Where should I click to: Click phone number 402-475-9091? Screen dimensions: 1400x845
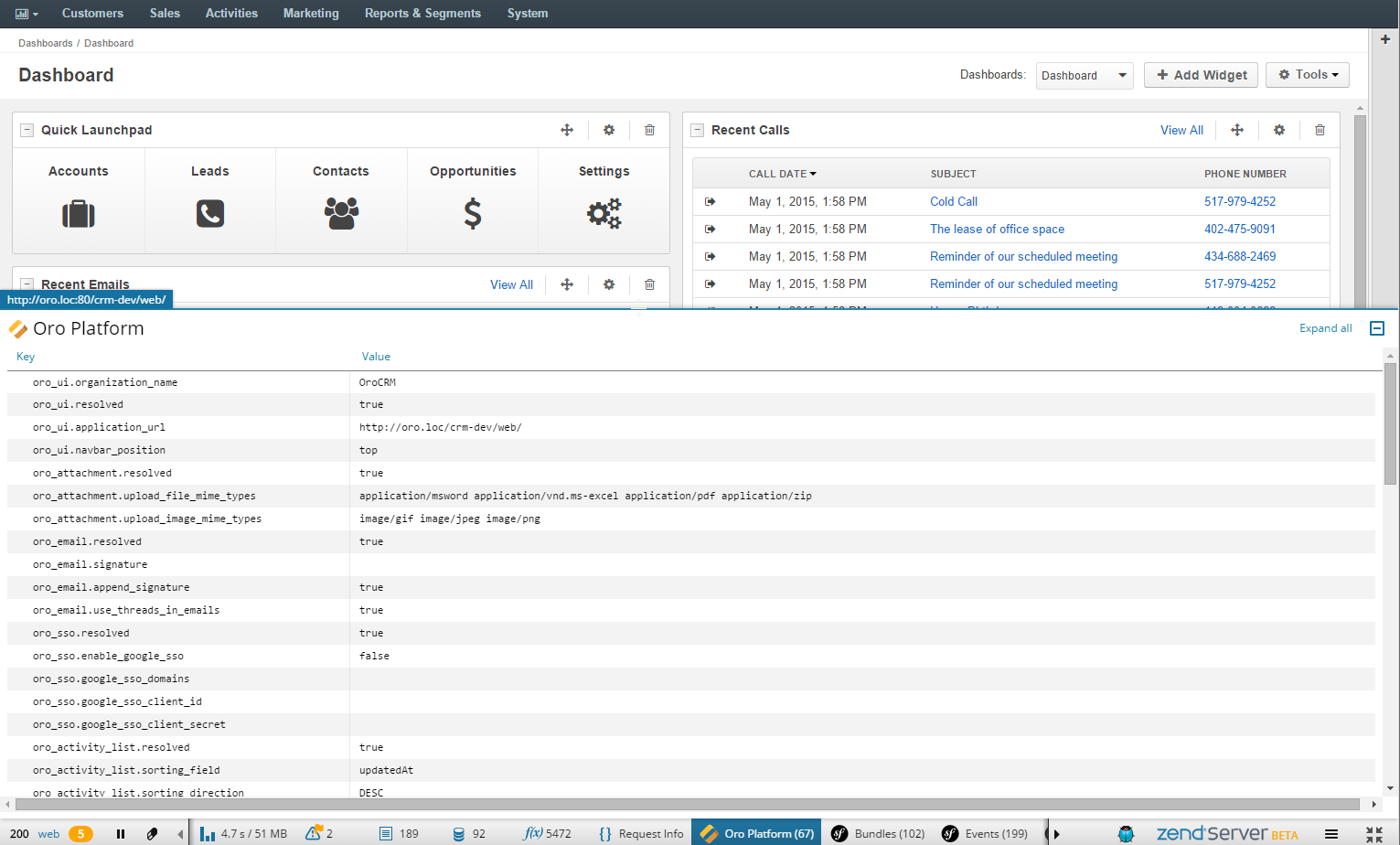(x=1240, y=229)
